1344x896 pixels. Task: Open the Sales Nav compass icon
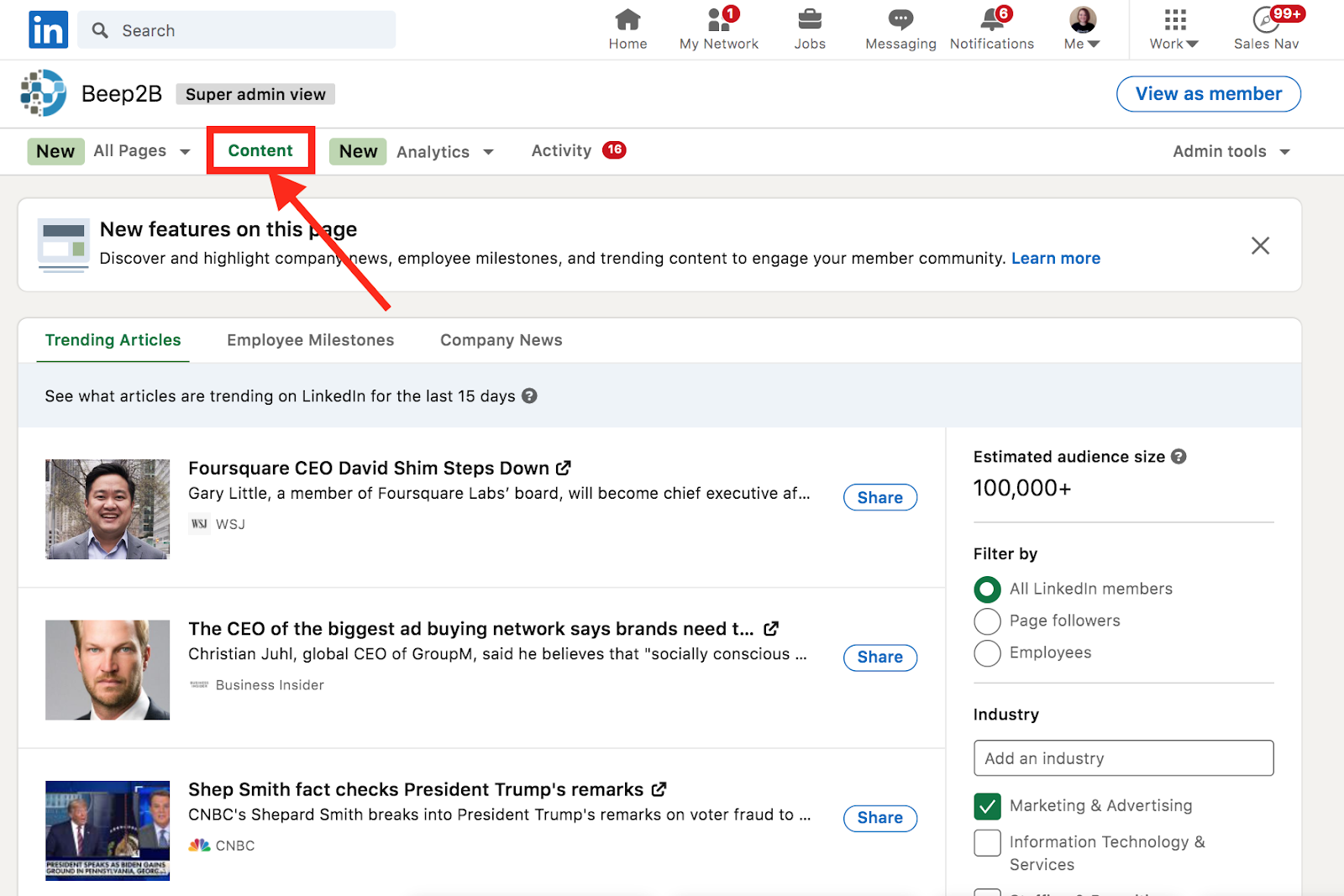1266,19
